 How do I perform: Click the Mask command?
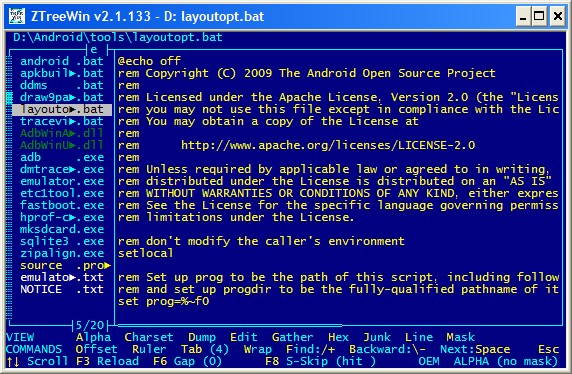click(x=460, y=337)
